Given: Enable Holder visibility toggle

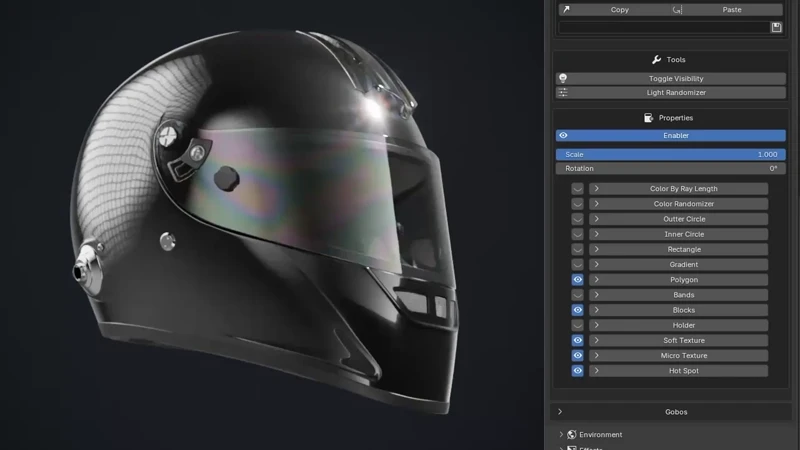Looking at the screenshot, I should point(578,325).
